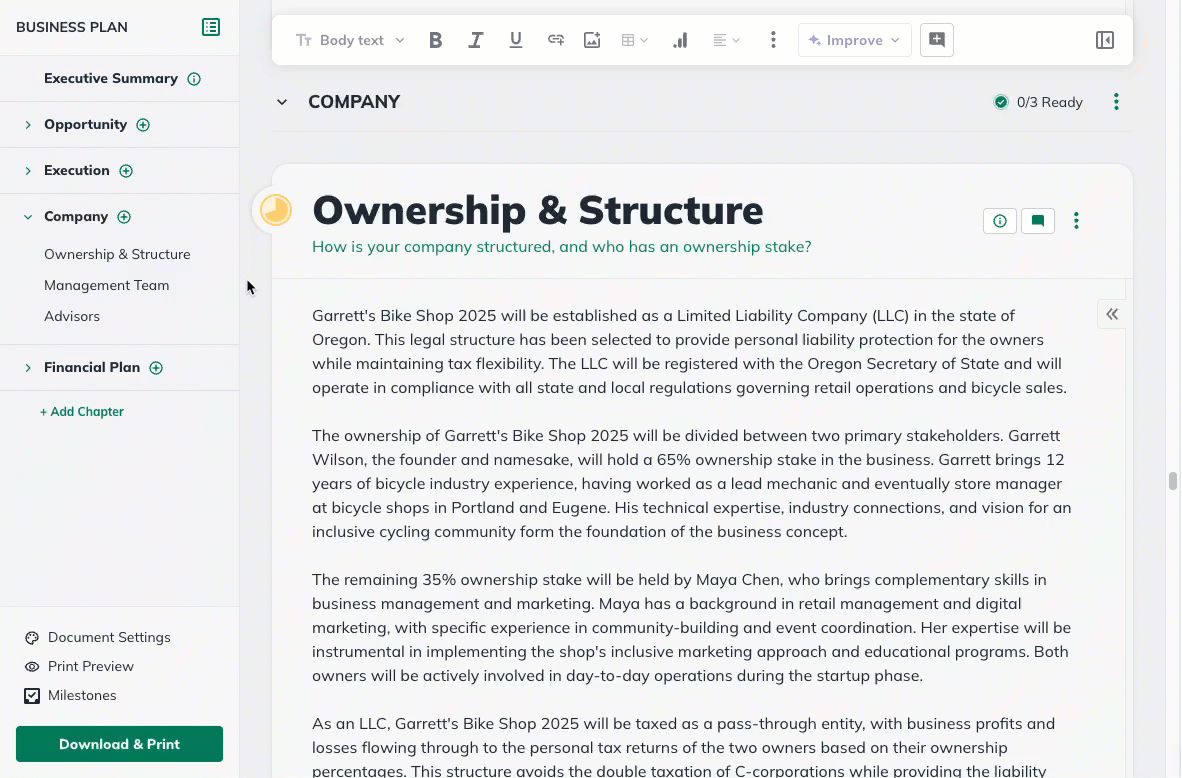Expand the Opportunity chapter

pos(28,125)
